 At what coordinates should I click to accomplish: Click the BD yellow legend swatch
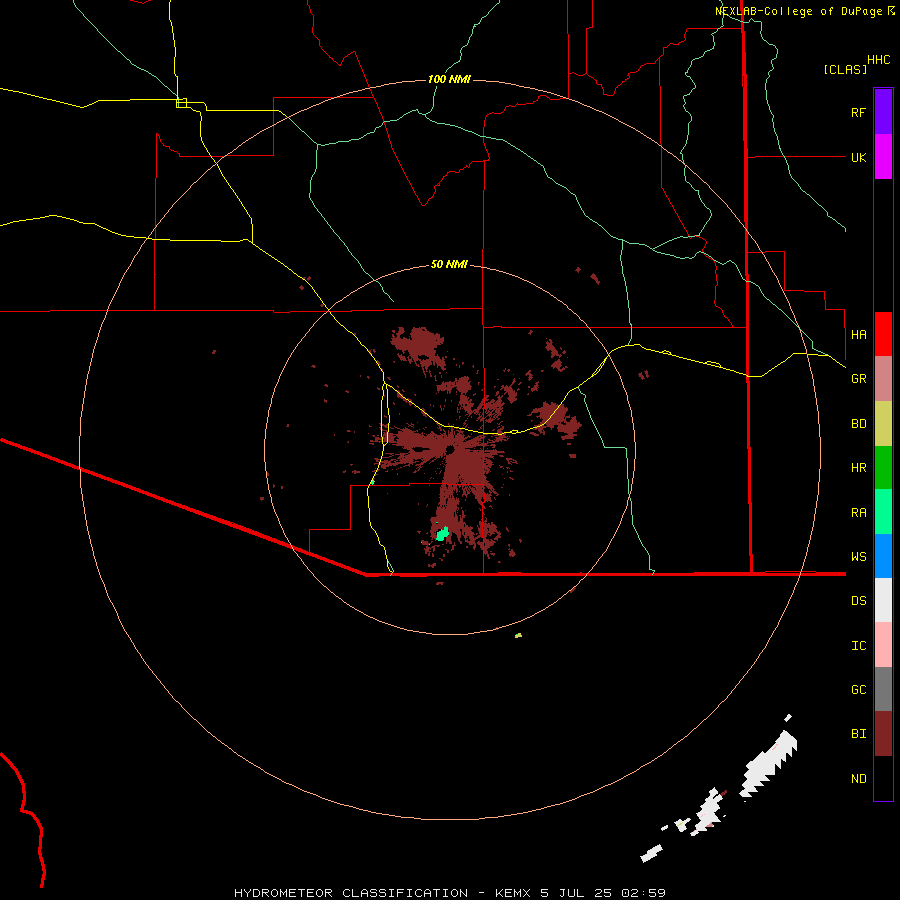click(883, 424)
